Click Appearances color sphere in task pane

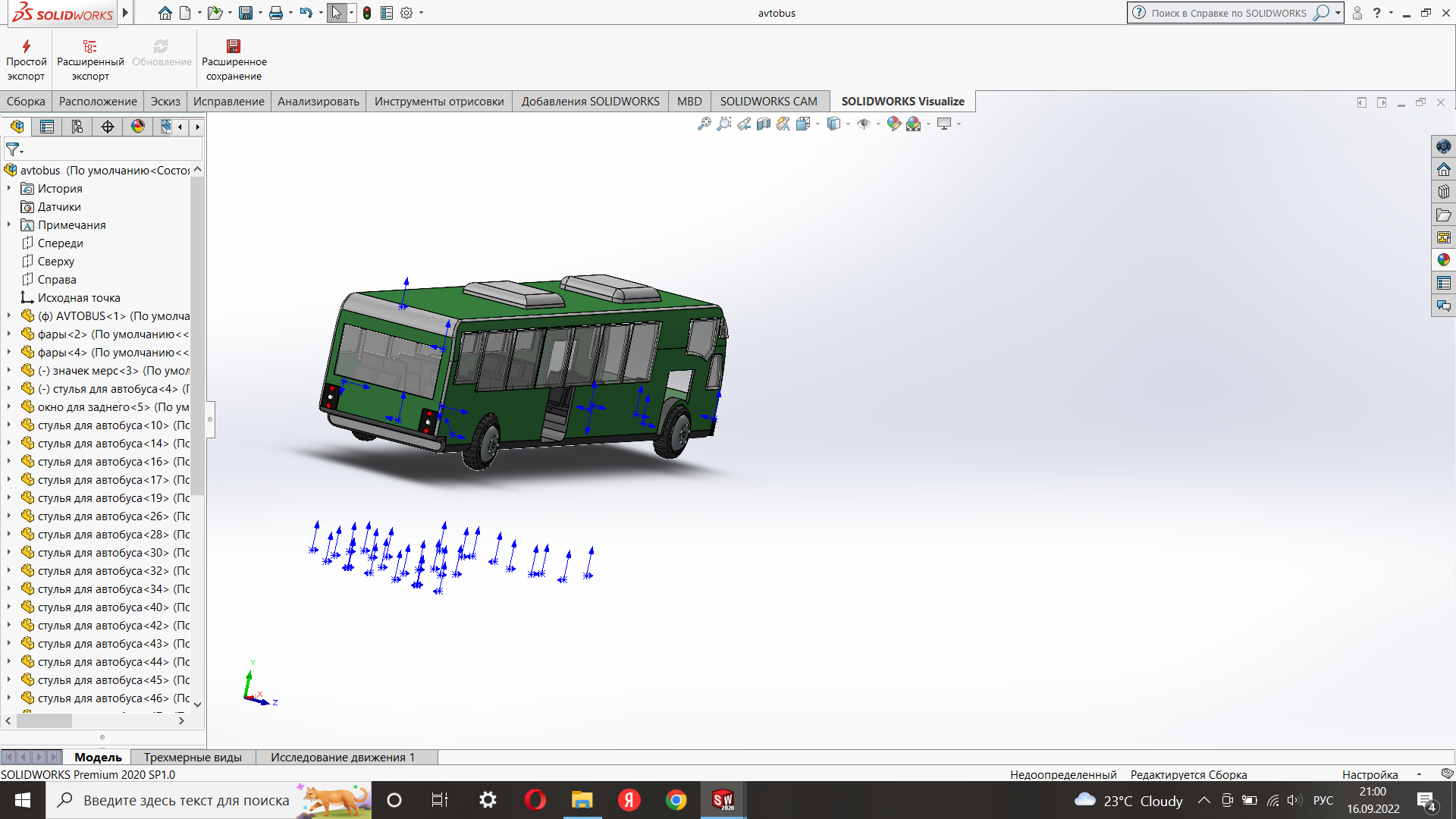coord(1444,260)
